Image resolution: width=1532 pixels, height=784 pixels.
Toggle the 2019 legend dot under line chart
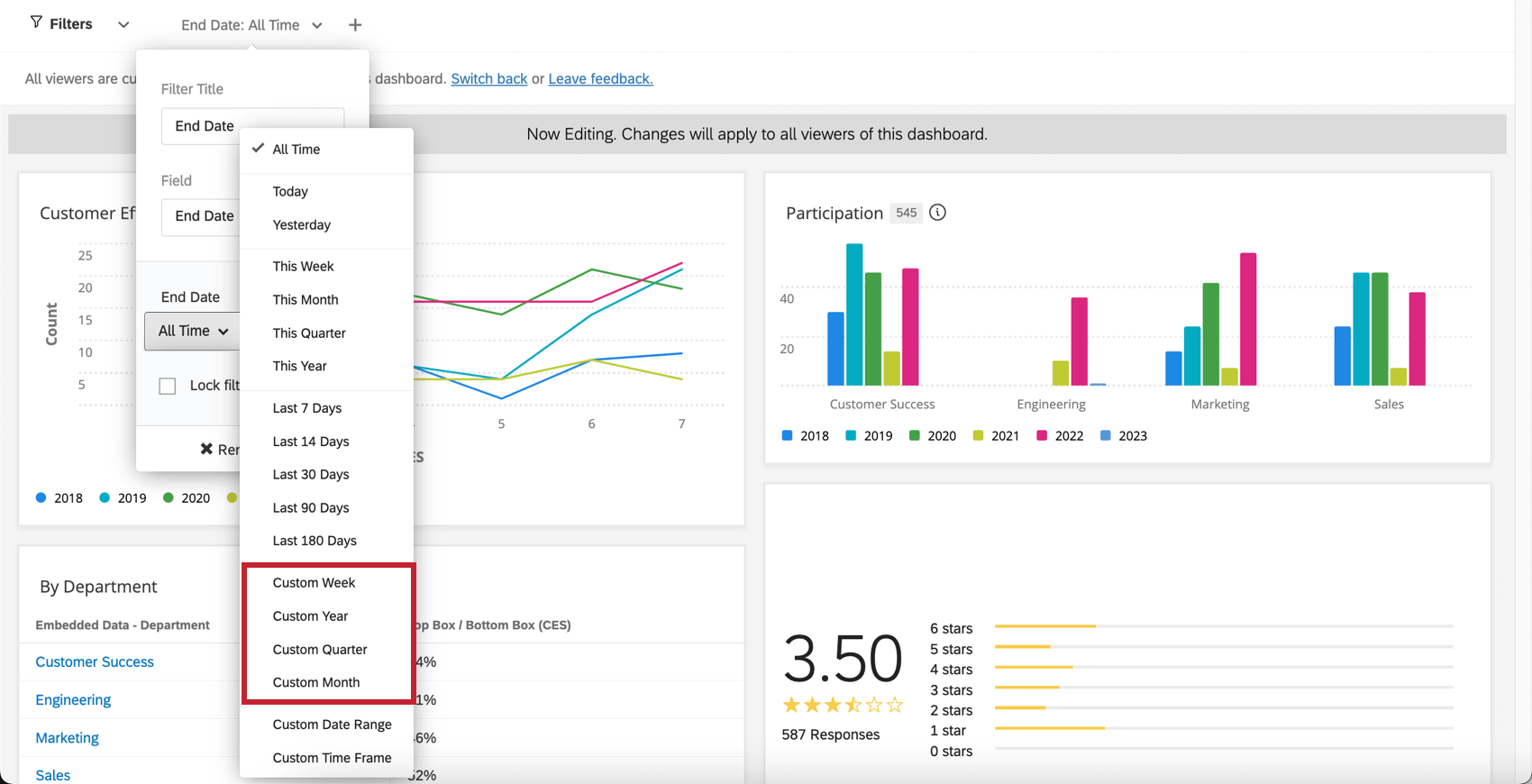(x=105, y=497)
